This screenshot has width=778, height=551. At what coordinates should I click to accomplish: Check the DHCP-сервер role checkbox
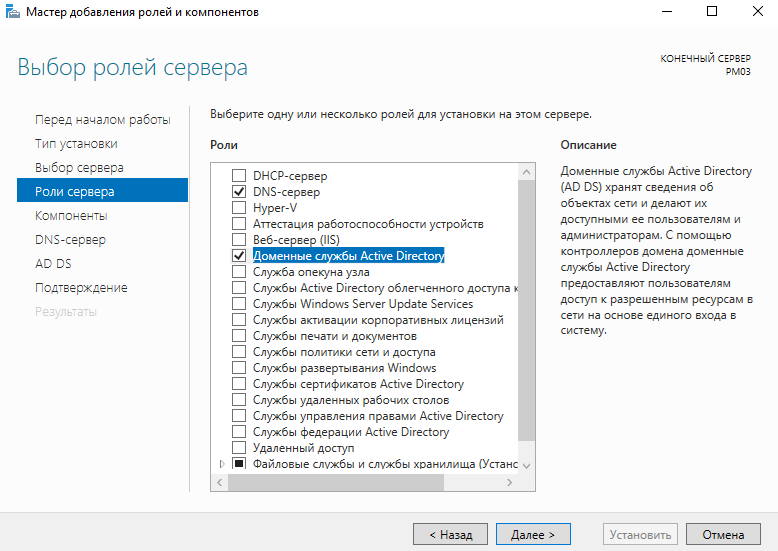point(239,176)
